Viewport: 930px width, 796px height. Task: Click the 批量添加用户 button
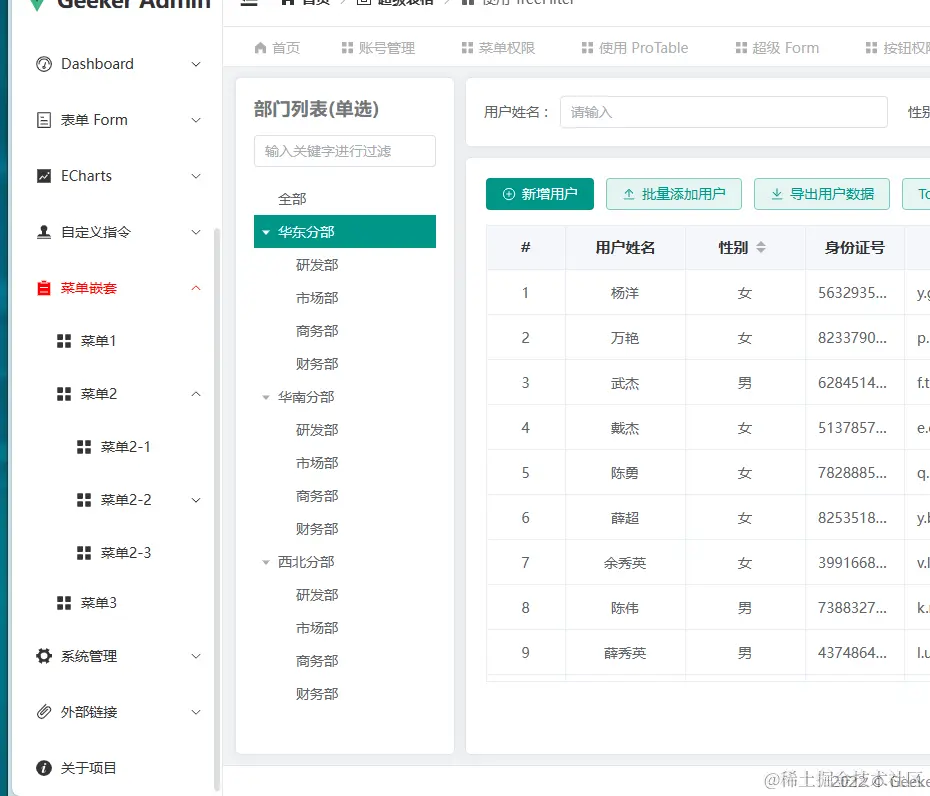tap(674, 194)
